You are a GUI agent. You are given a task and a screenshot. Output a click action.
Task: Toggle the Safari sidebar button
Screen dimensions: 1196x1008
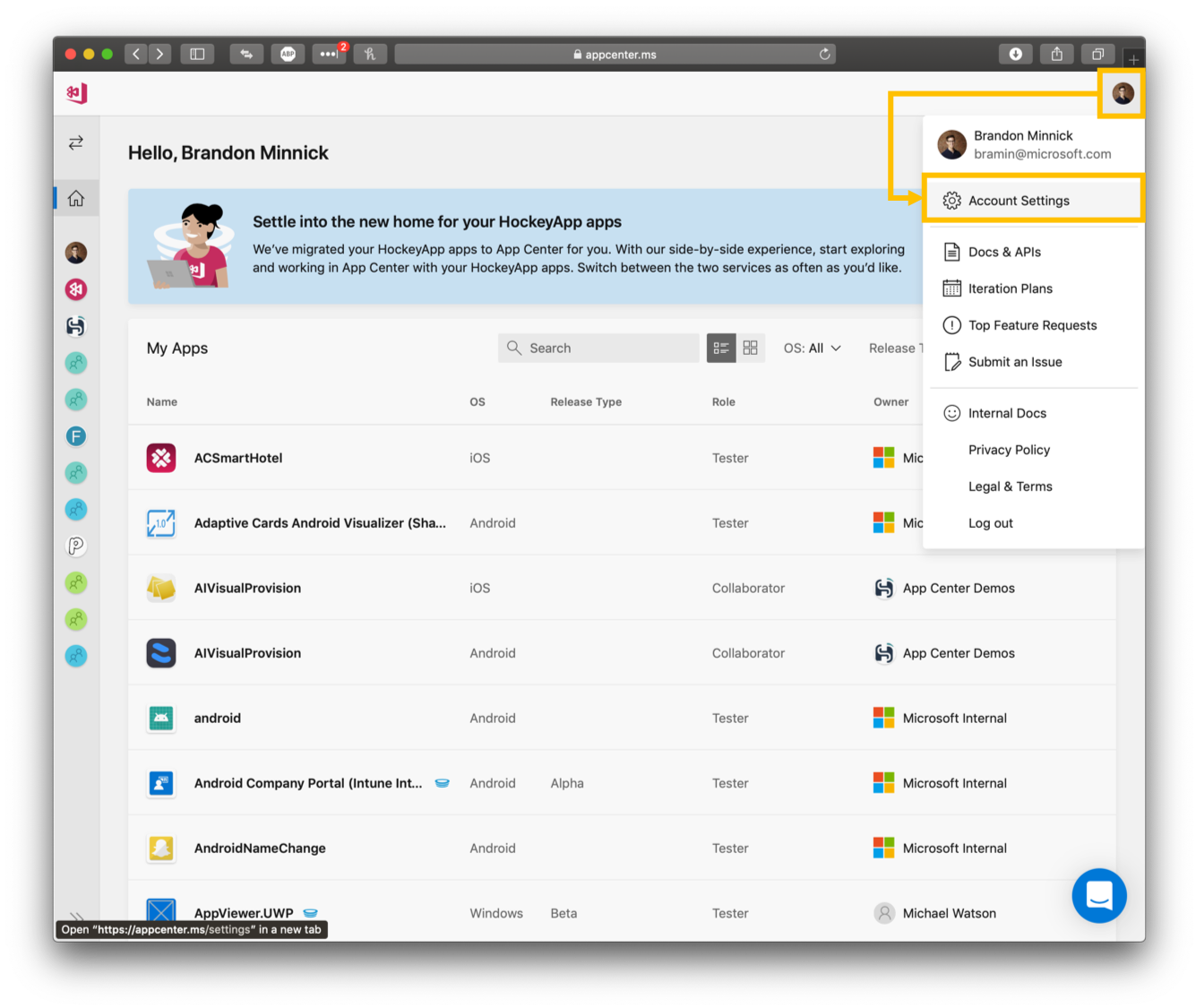(x=197, y=54)
